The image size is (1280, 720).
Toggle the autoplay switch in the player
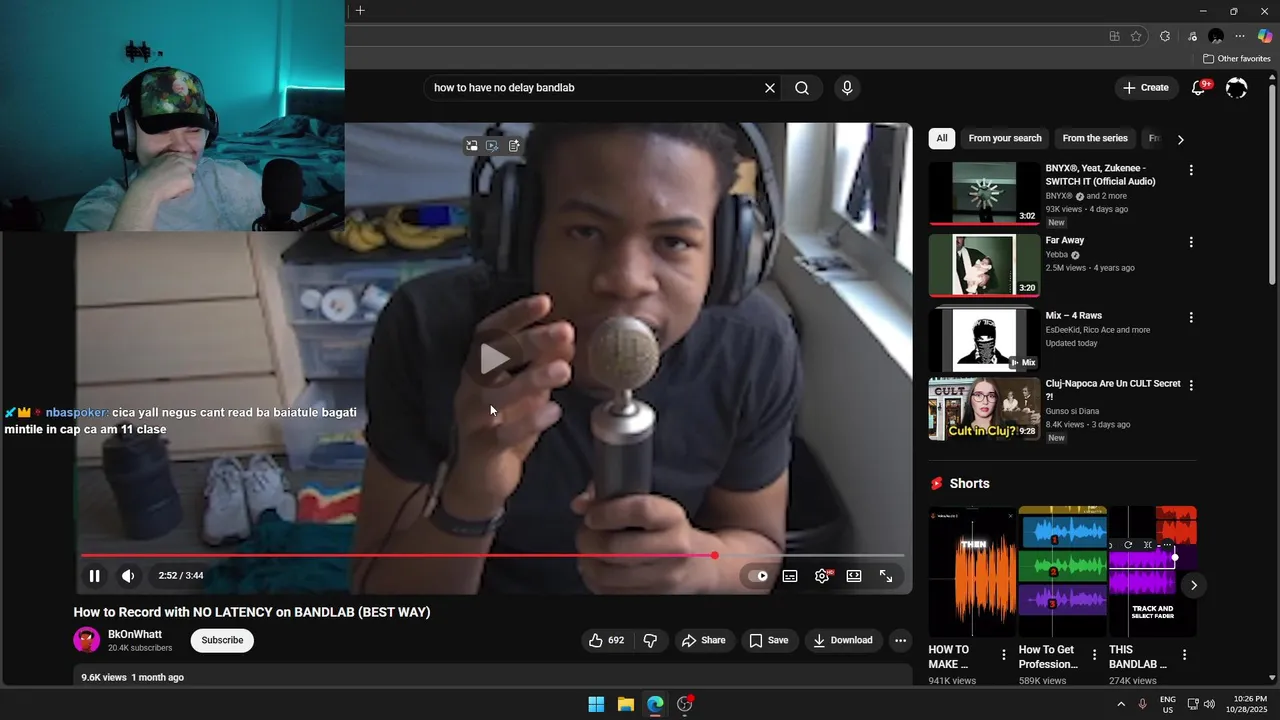[x=758, y=576]
